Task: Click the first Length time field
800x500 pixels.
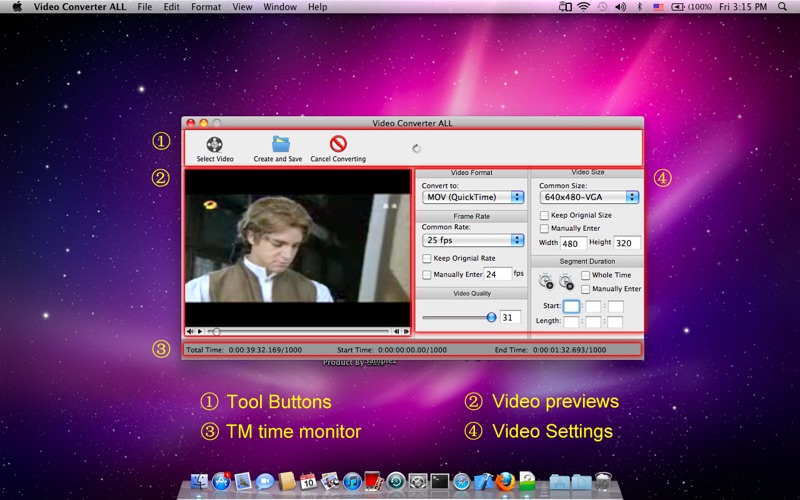Action: coord(571,321)
